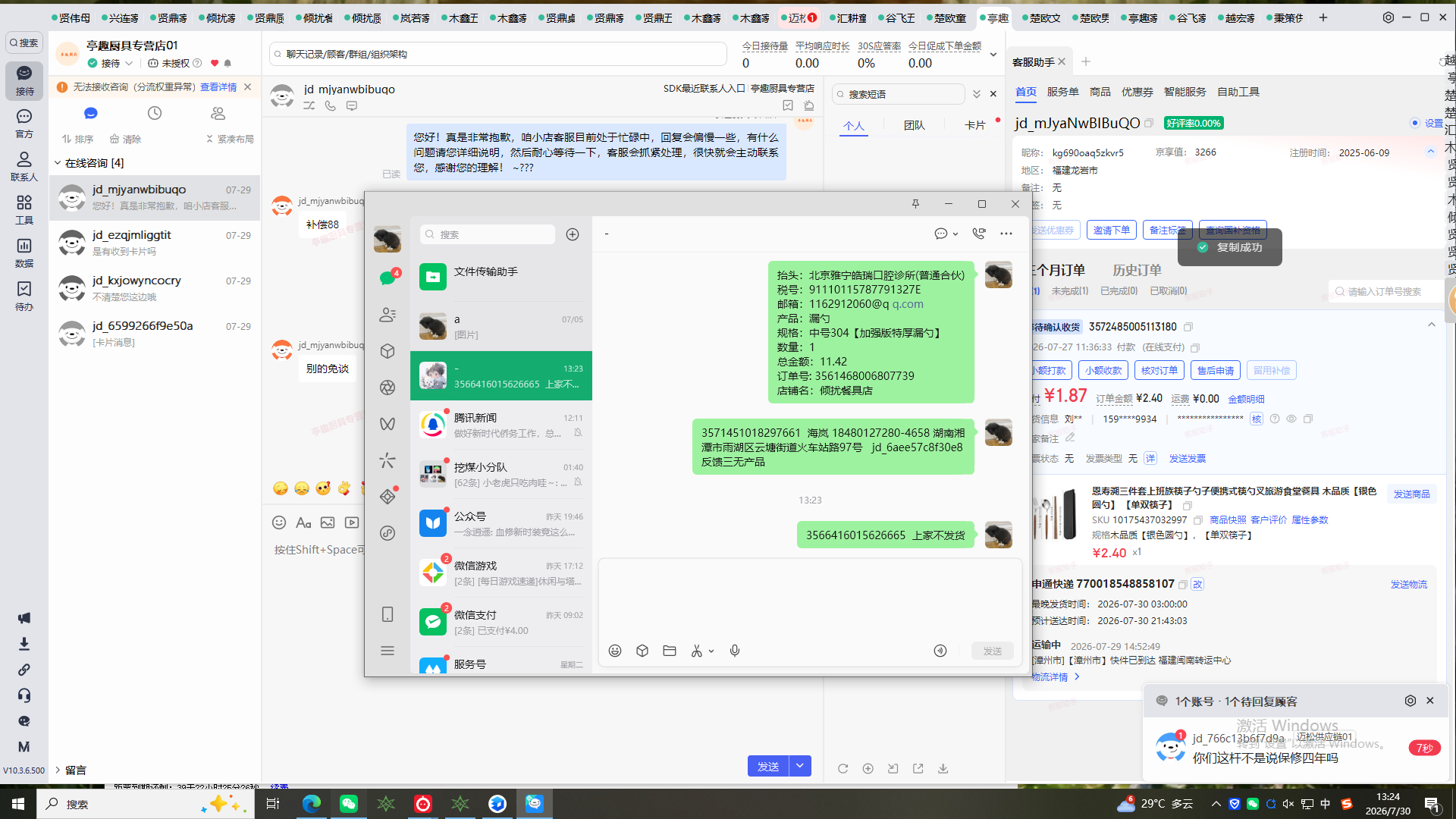Switch to the 智能服务 tab
Viewport: 1456px width, 819px height.
click(x=1185, y=92)
